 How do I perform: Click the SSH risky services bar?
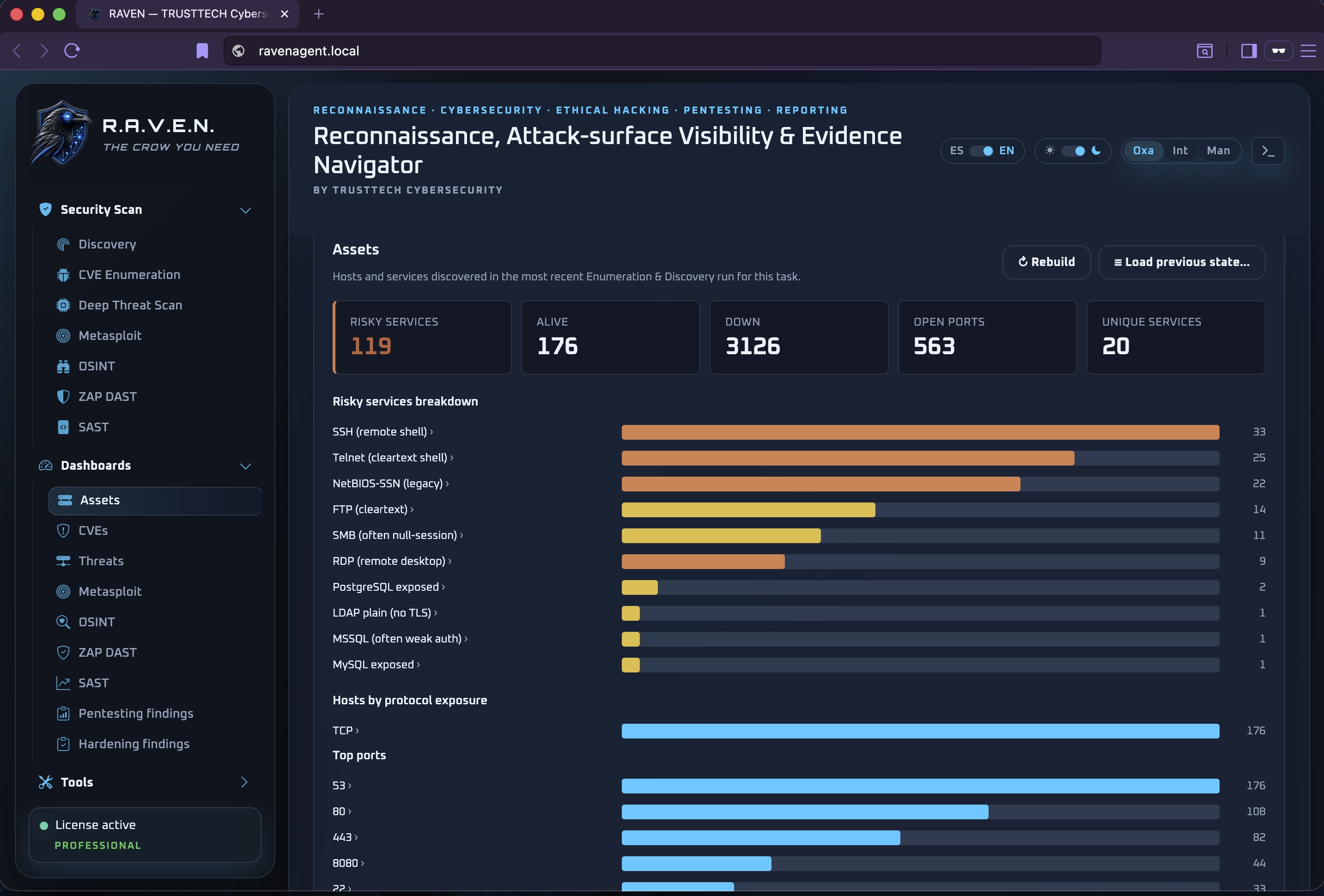(920, 432)
